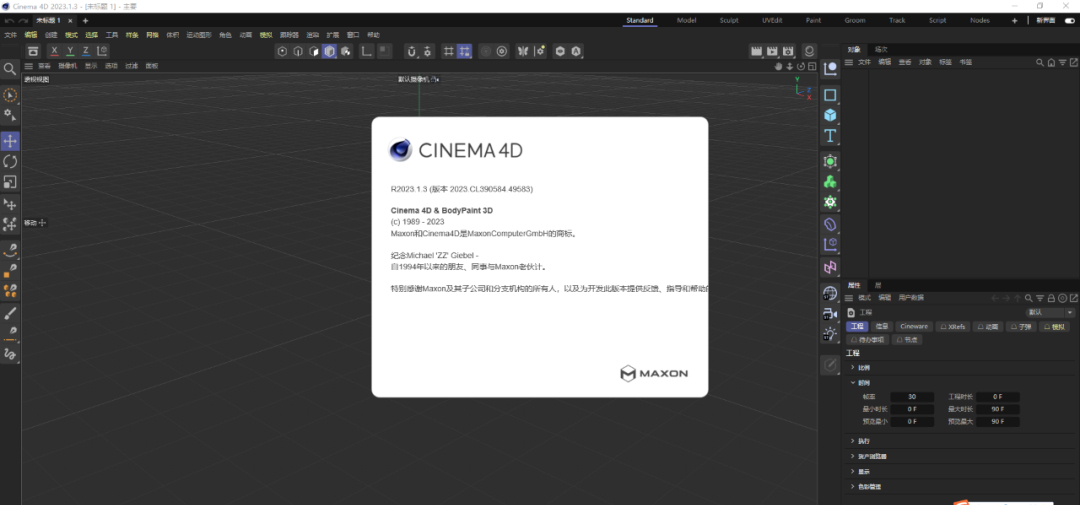Open the viewport hamburger menu
The height and width of the screenshot is (505, 1080).
point(29,66)
